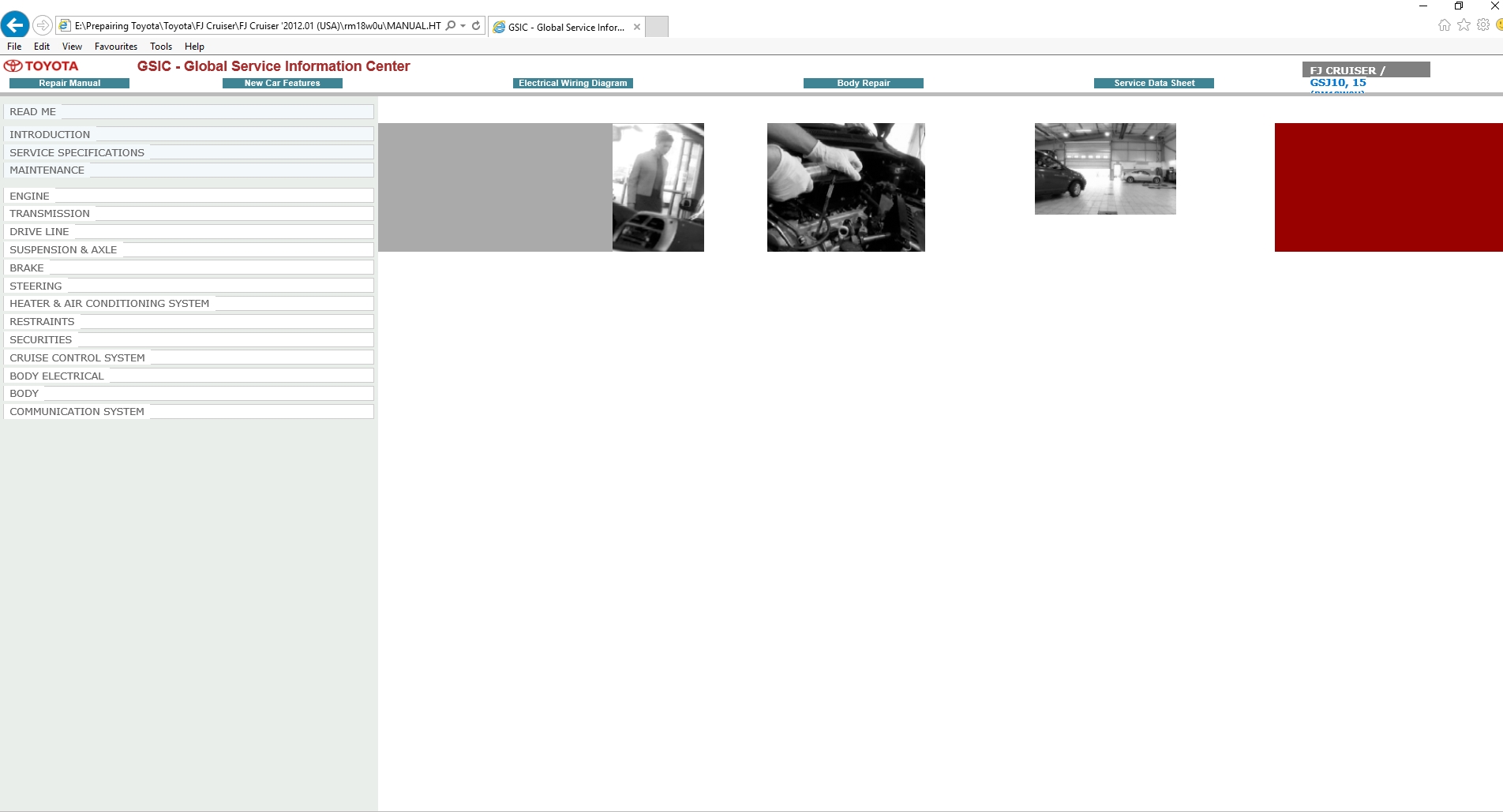Expand HEATER & AIR CONDITIONING SYSTEM section

click(109, 303)
